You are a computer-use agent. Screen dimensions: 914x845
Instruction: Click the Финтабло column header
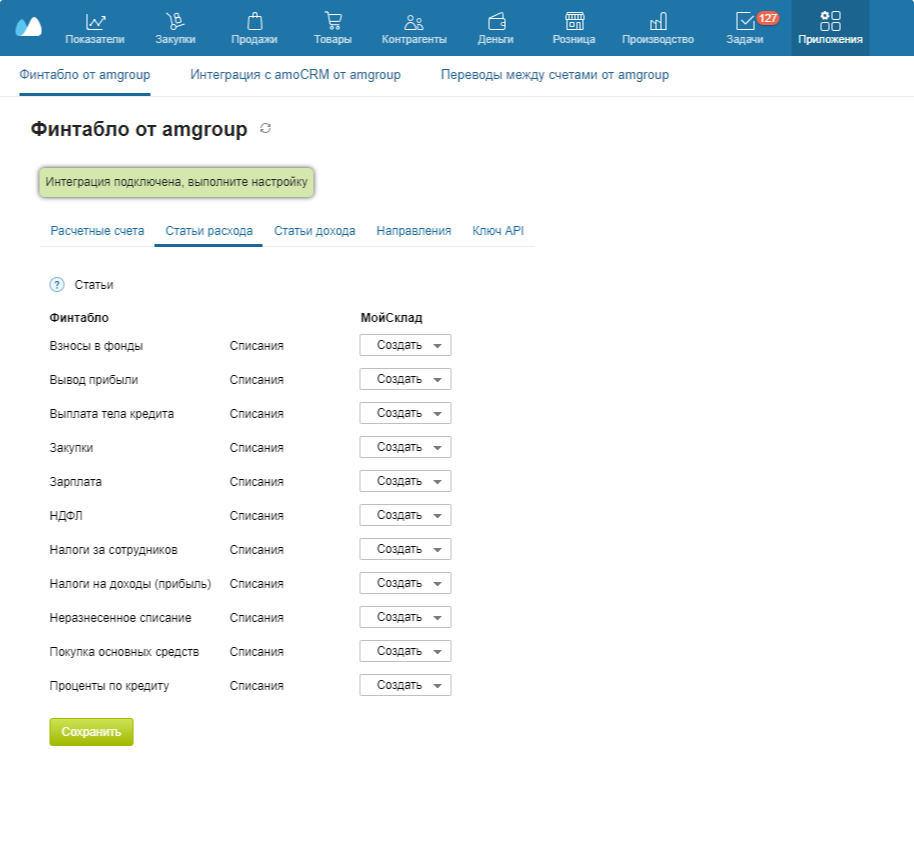[x=79, y=318]
